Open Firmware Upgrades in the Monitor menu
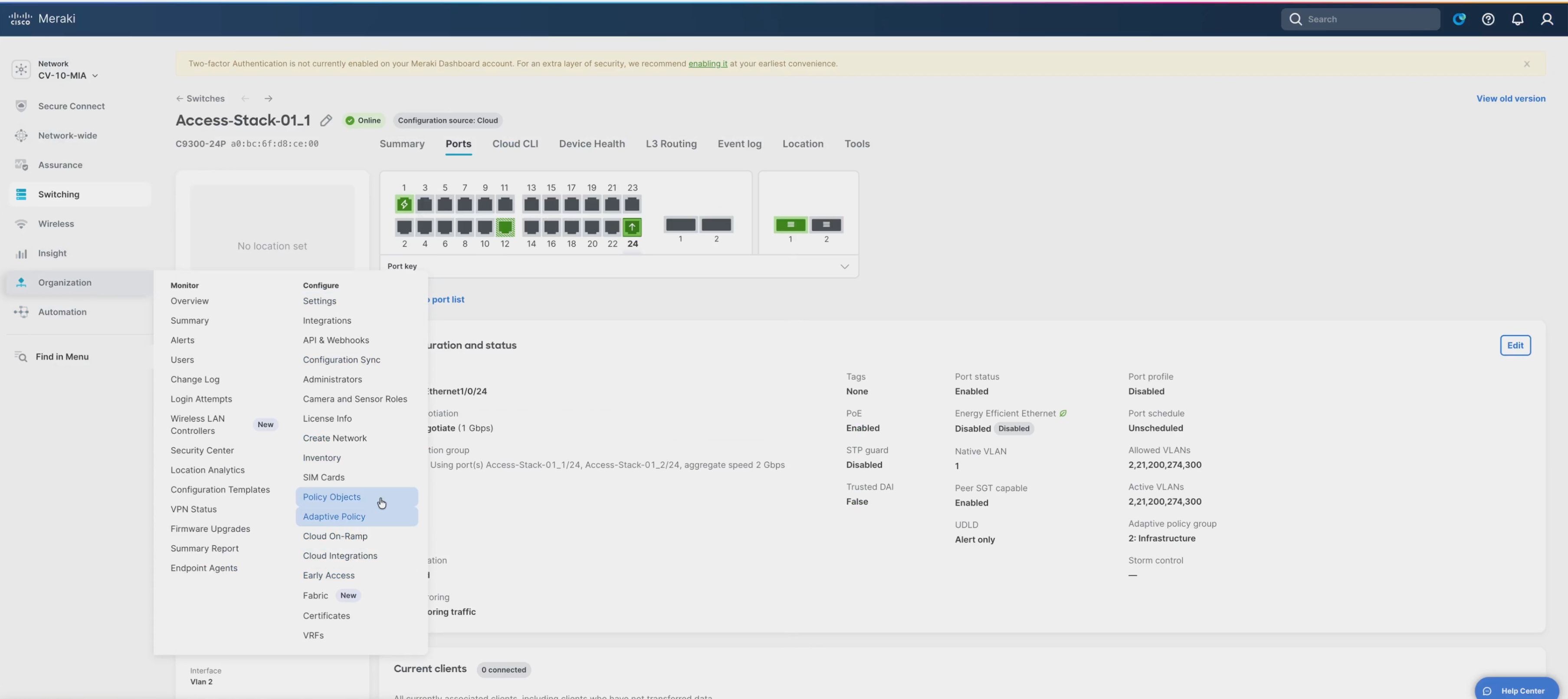The width and height of the screenshot is (1568, 699). pos(210,529)
